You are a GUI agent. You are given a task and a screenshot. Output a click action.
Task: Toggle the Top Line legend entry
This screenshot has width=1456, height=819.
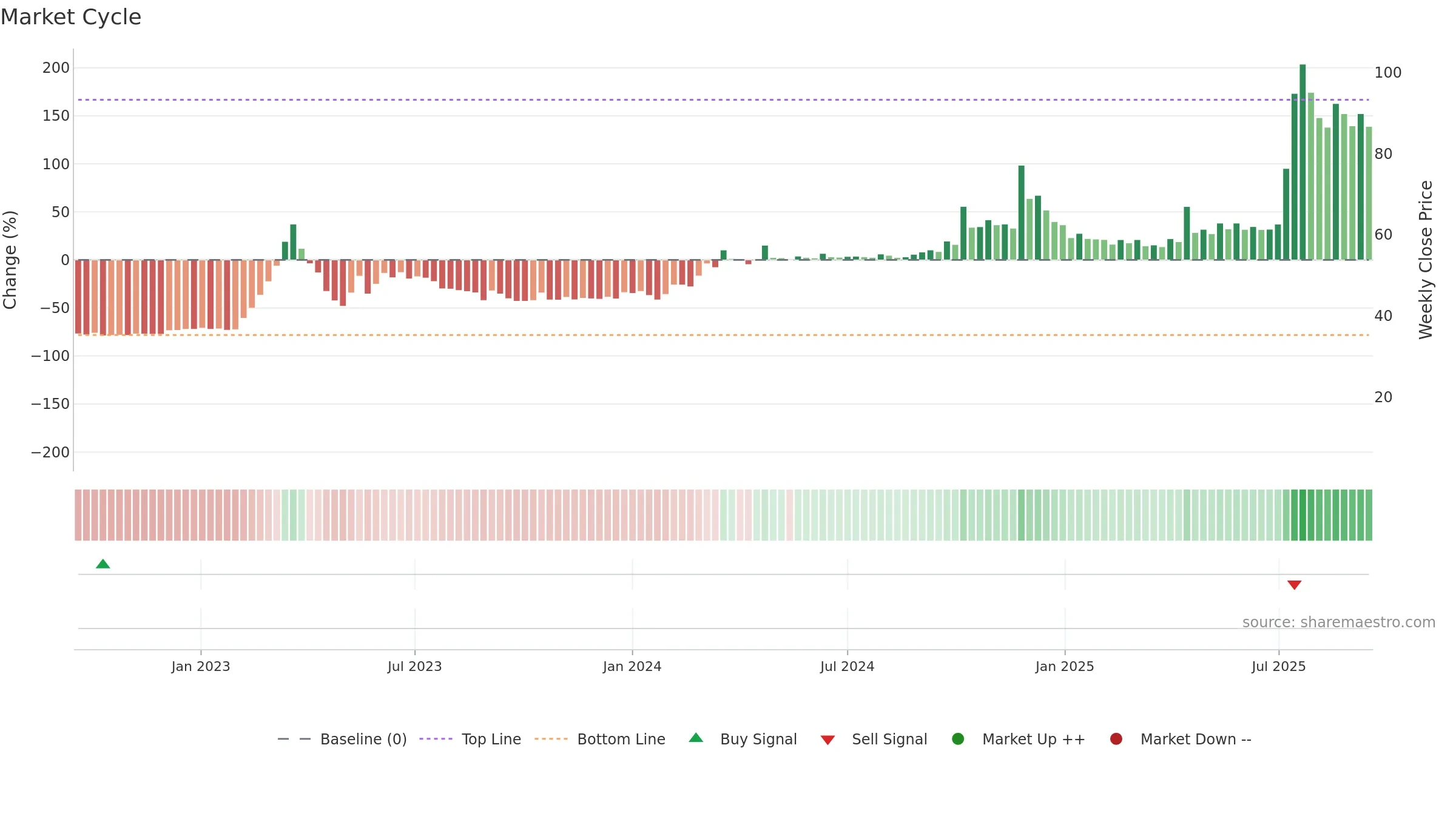(x=470, y=739)
